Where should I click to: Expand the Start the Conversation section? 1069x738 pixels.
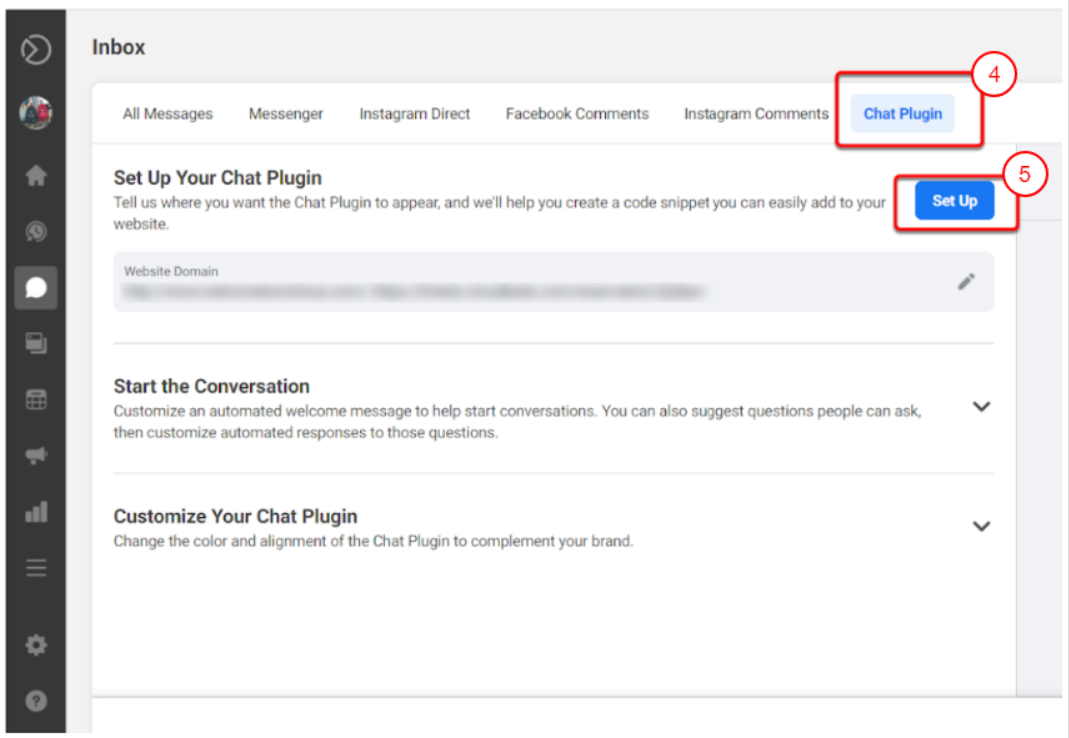pos(982,406)
